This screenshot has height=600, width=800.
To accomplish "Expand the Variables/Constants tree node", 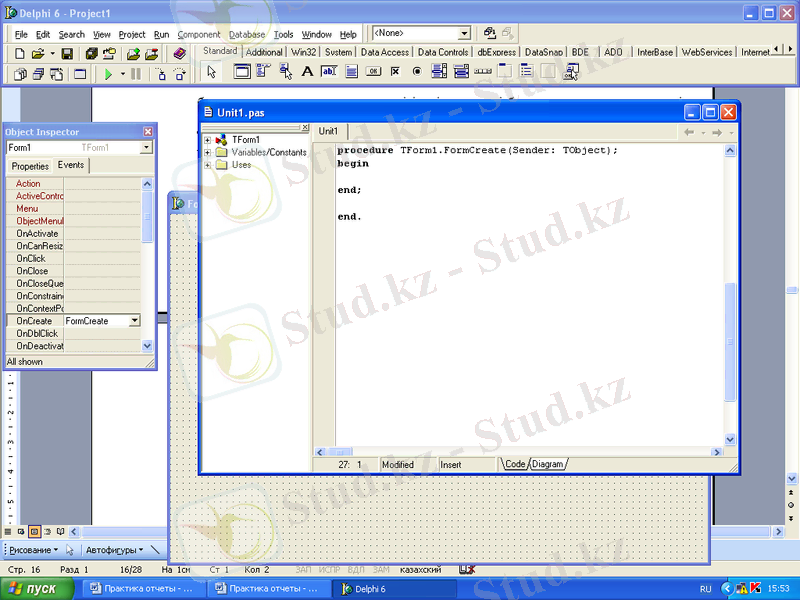I will pyautogui.click(x=208, y=152).
